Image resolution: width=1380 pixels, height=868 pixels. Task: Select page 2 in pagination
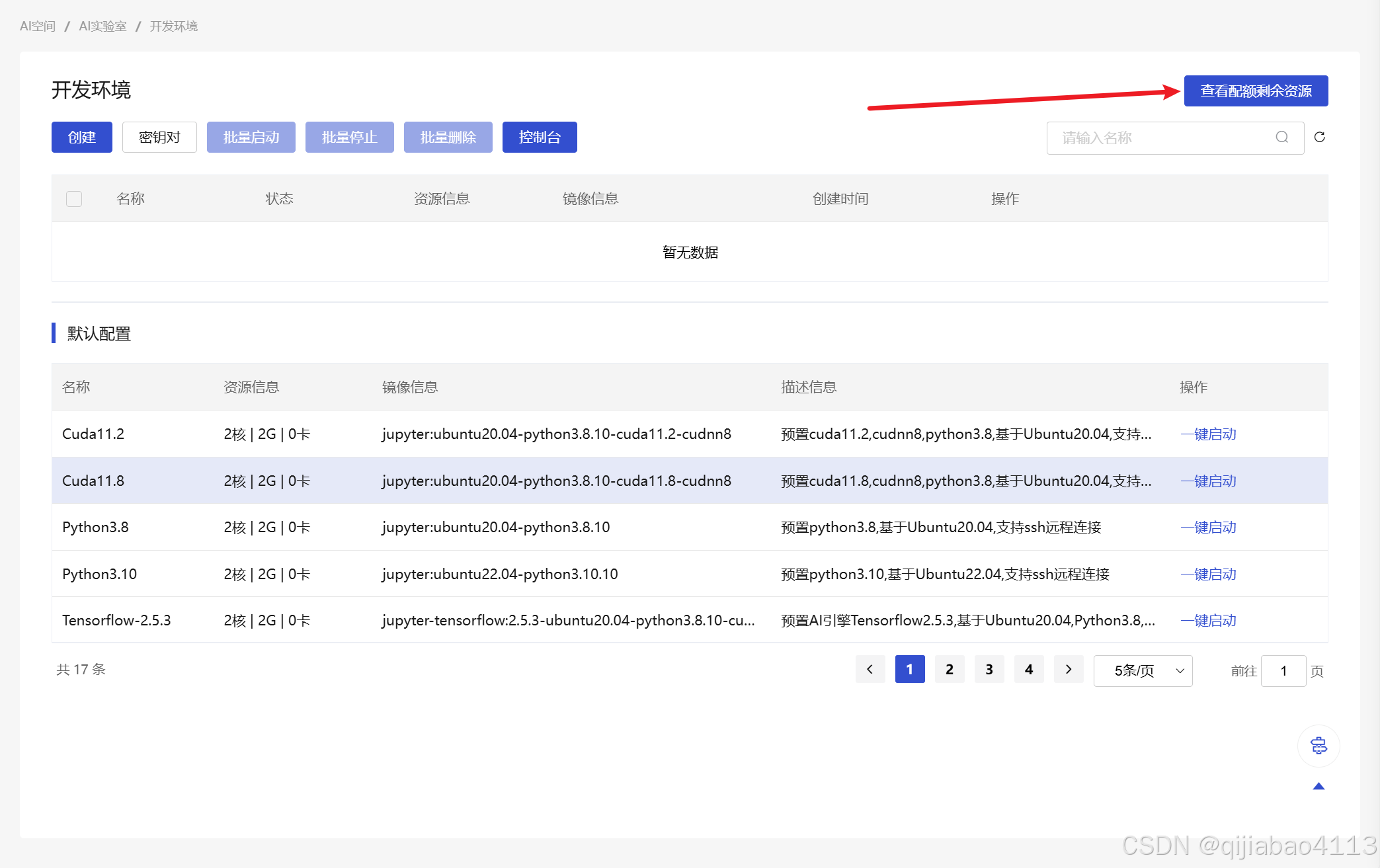(x=949, y=669)
